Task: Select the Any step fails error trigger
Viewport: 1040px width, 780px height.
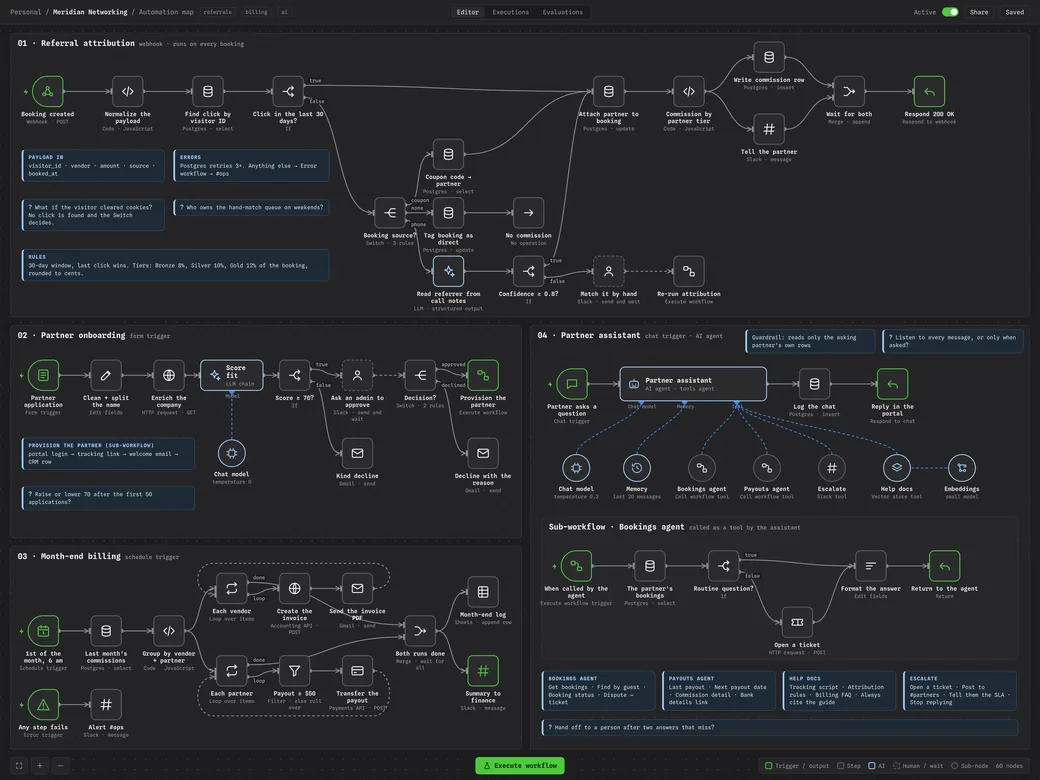Action: (43, 704)
